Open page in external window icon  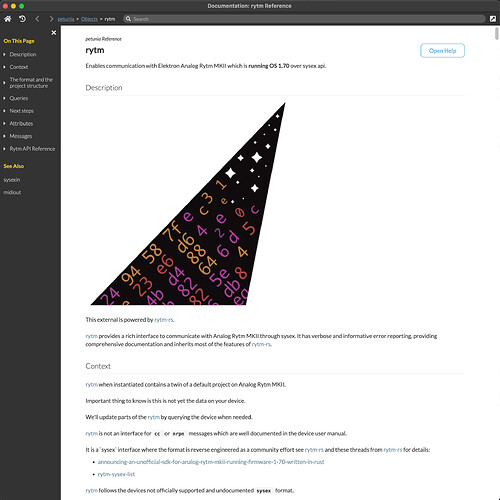[x=493, y=19]
